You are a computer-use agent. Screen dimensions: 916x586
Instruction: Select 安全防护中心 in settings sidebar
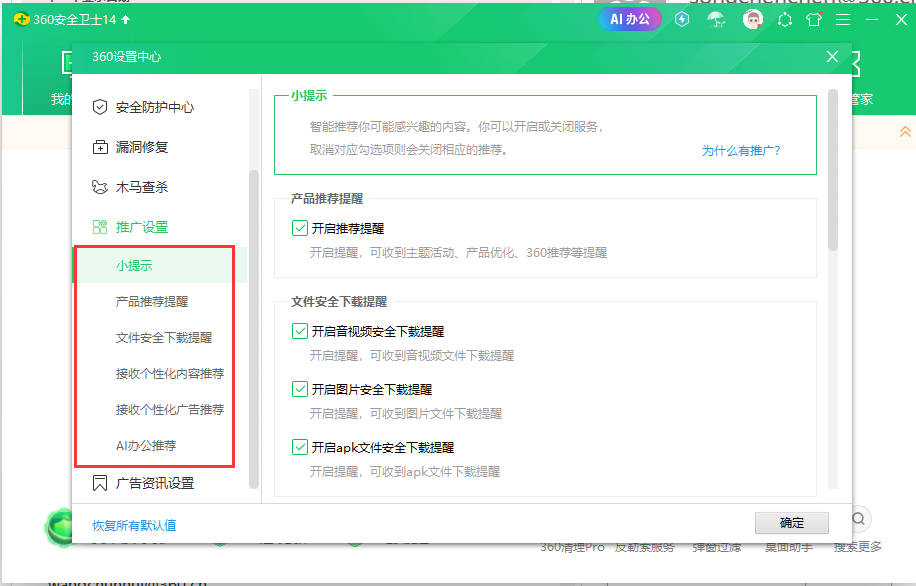155,108
